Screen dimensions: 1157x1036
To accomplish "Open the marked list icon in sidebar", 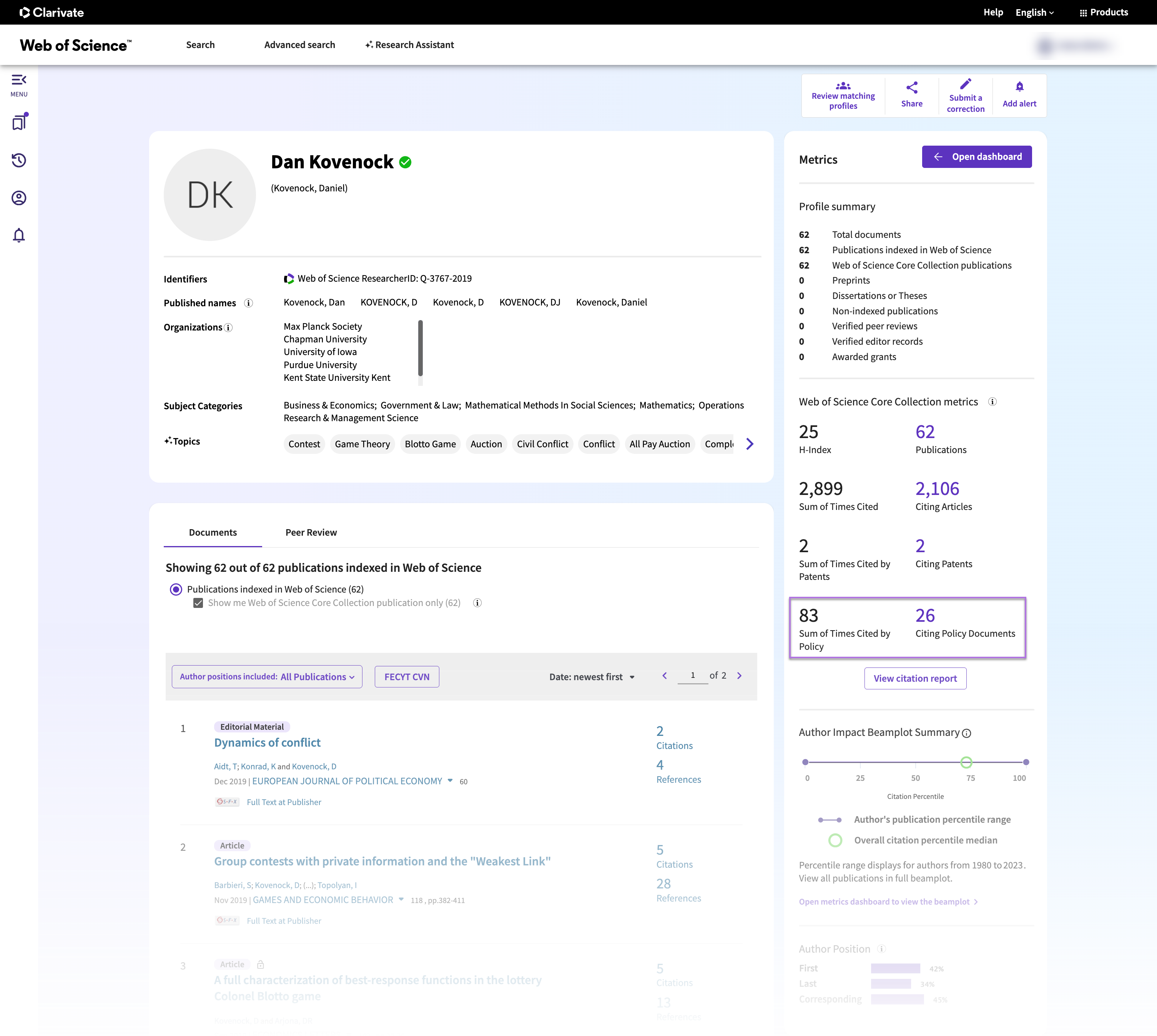I will pyautogui.click(x=19, y=122).
